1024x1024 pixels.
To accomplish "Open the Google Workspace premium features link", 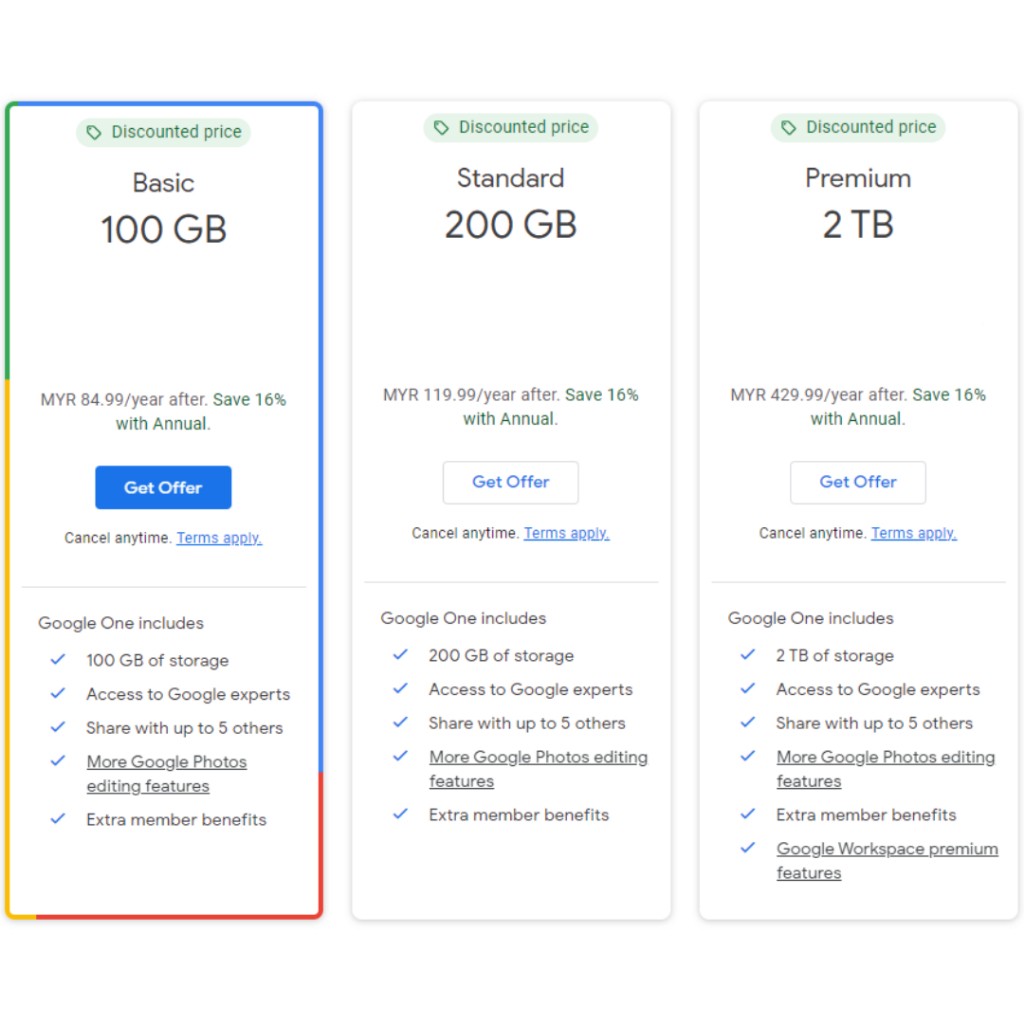I will (x=886, y=860).
